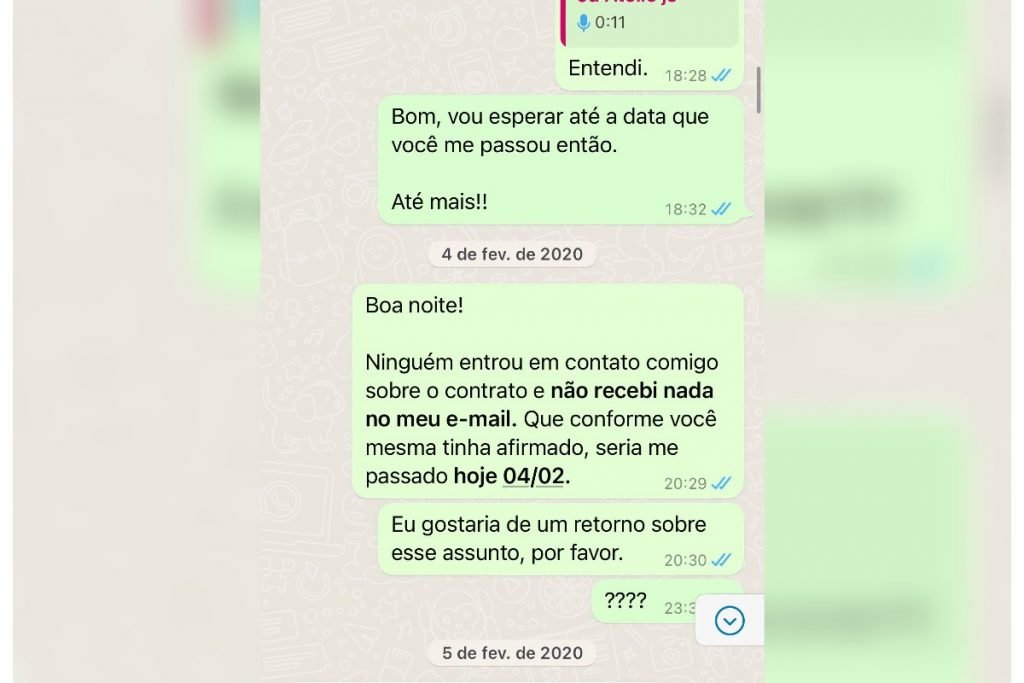Viewport: 1024px width, 683px height.
Task: Select the 'Bom, vou esperar' message
Action: 561,160
